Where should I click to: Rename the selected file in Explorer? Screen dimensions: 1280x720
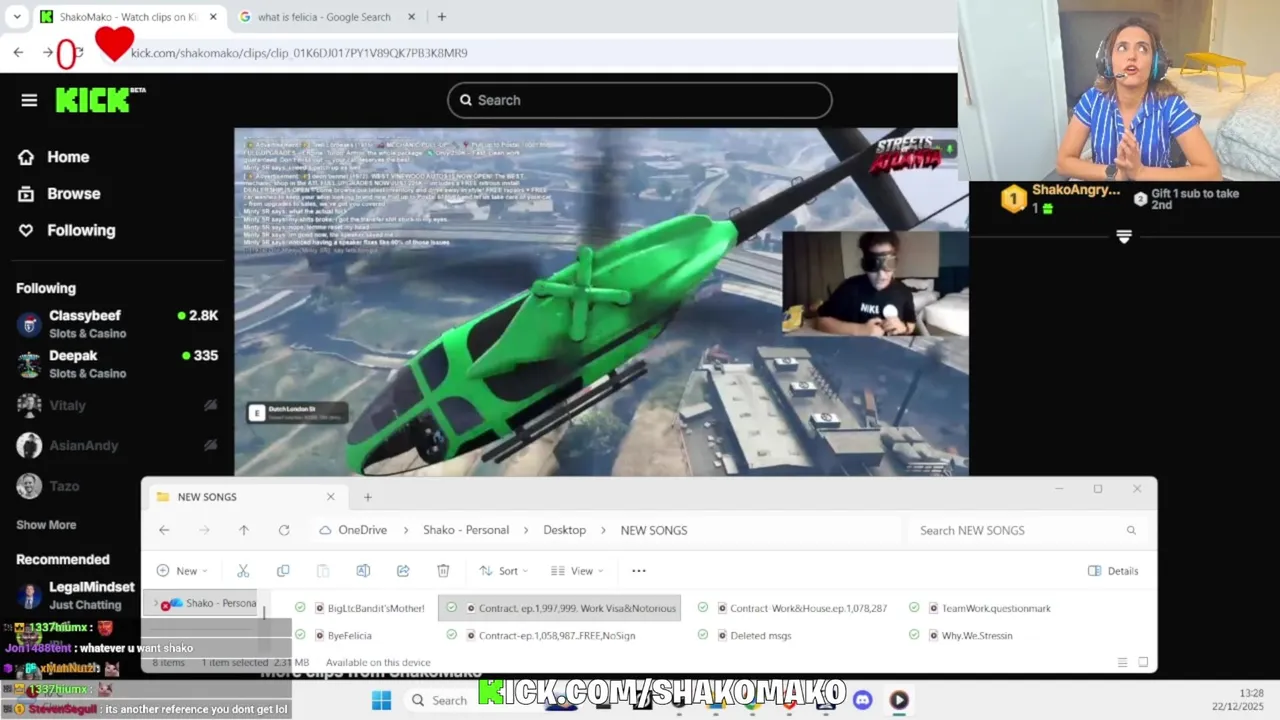(363, 571)
